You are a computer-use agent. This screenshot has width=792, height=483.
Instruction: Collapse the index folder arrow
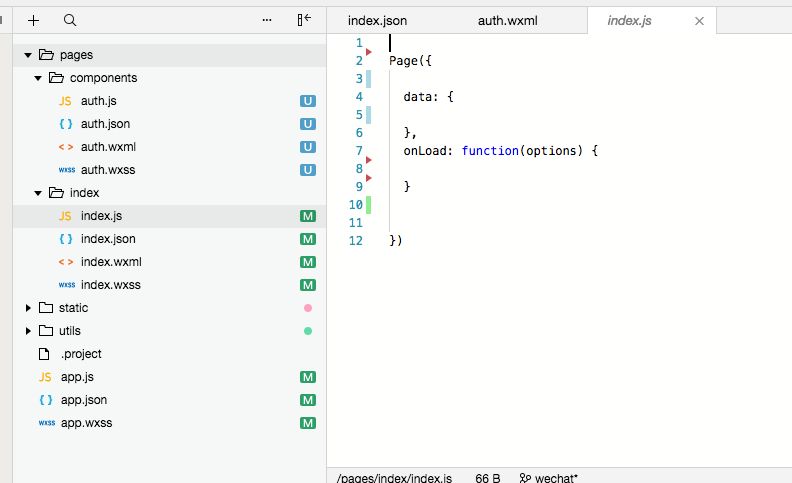(x=38, y=193)
